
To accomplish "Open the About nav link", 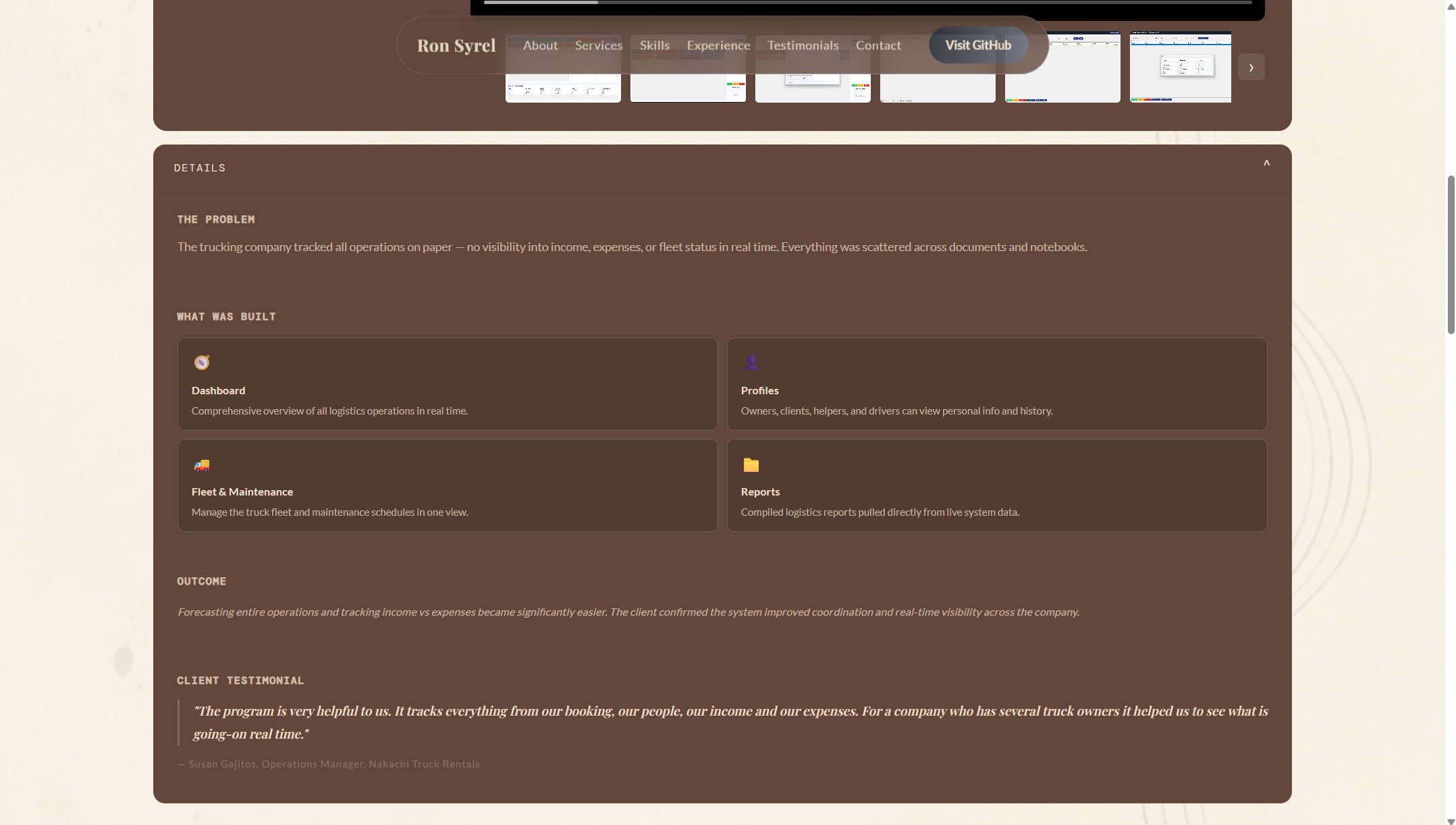I will point(540,45).
